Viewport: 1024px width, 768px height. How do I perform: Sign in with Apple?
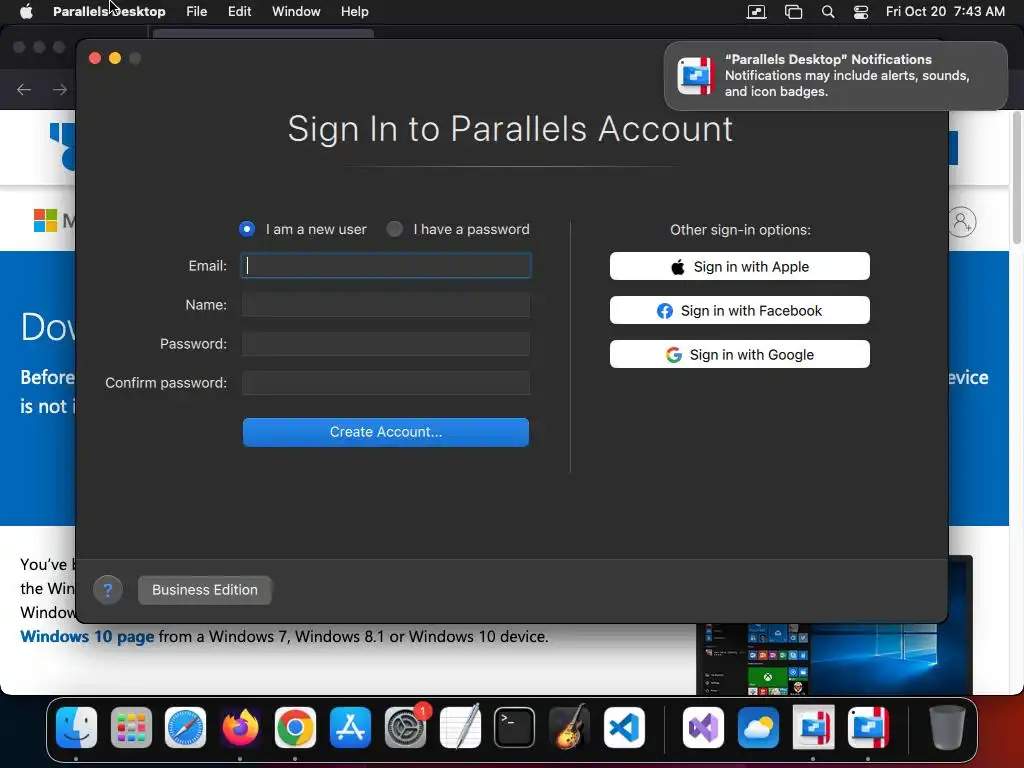[x=740, y=266]
